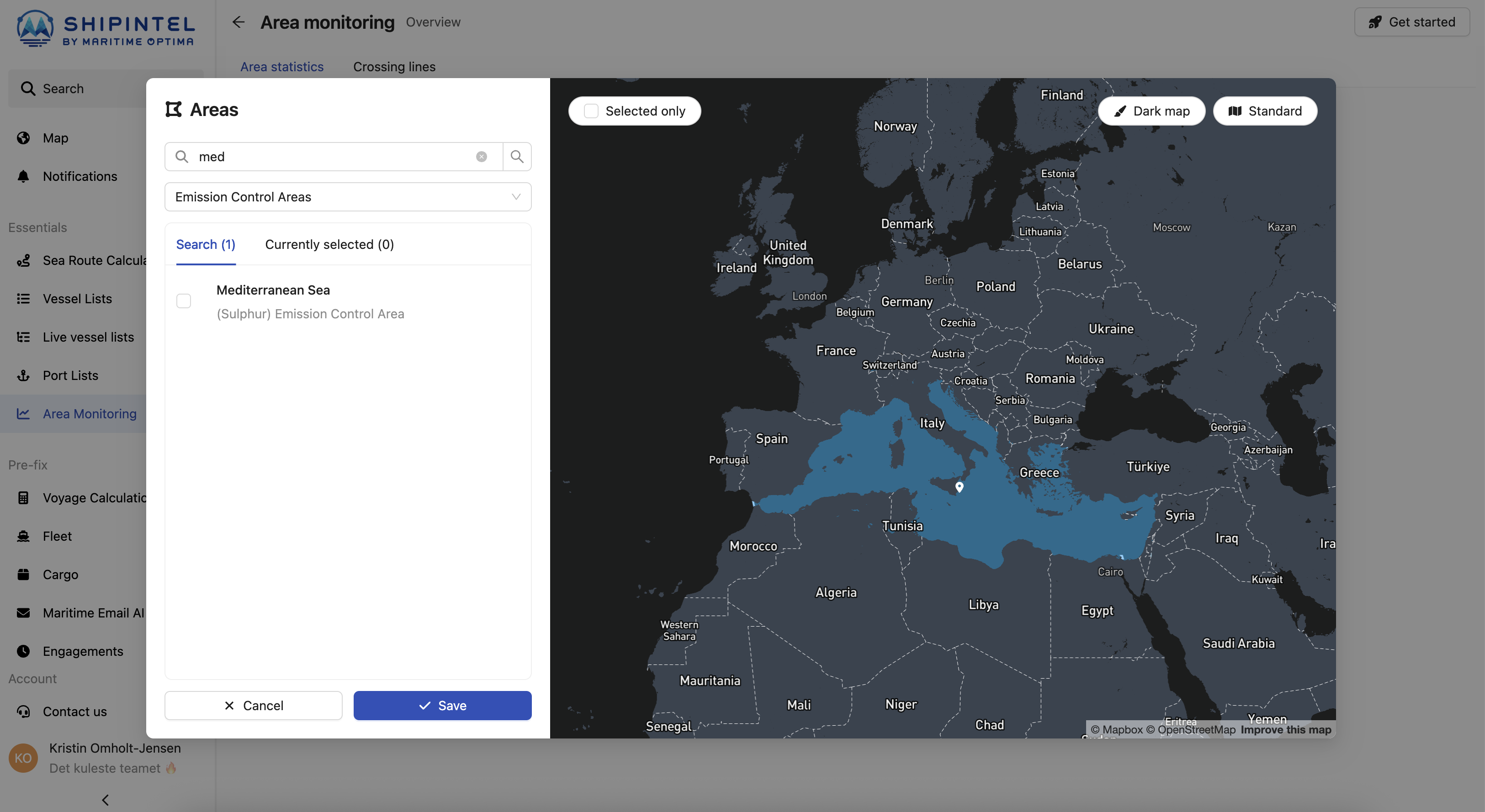1485x812 pixels.
Task: Click the magnifier search button in Areas
Action: pyautogui.click(x=516, y=157)
